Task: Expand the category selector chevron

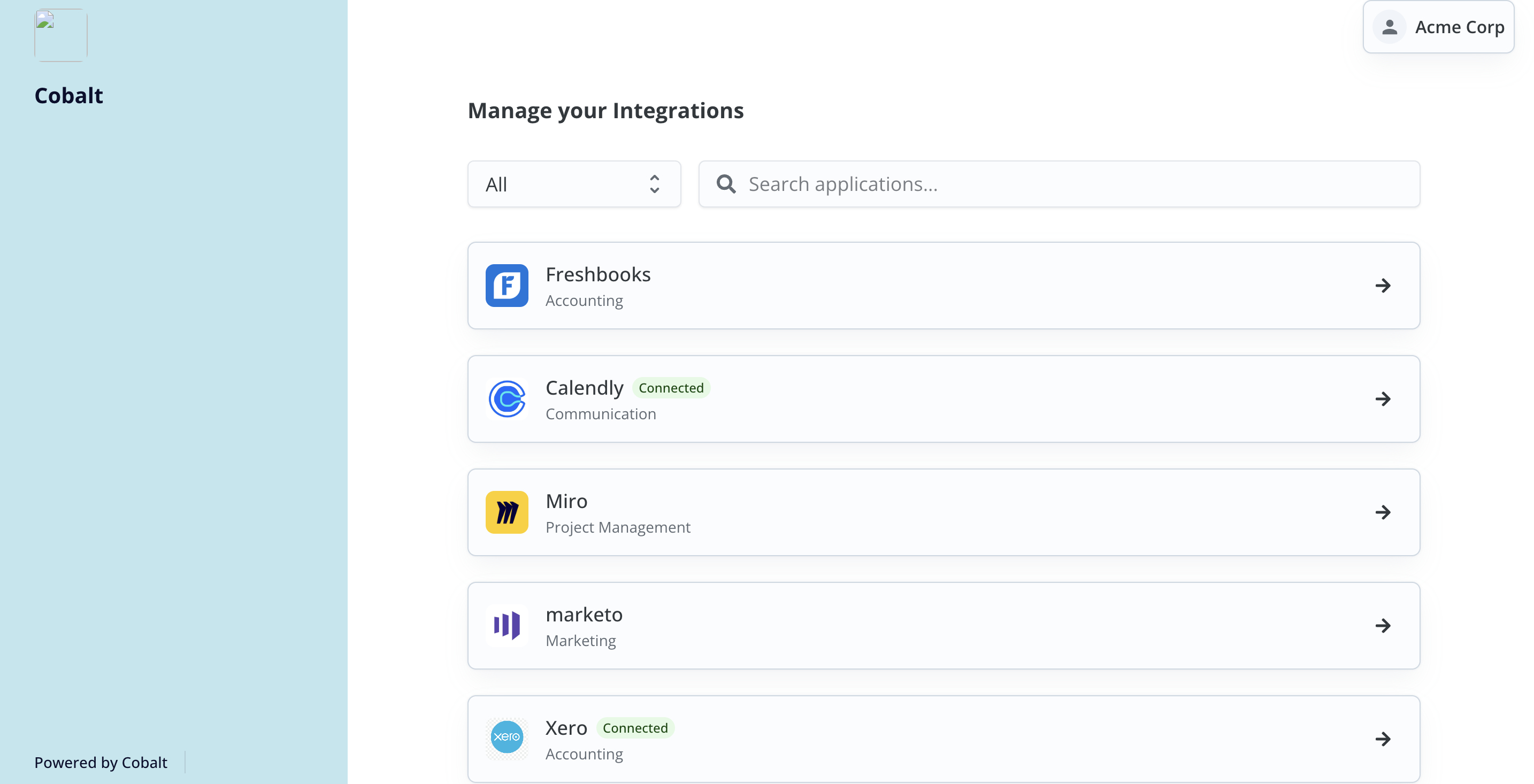Action: [654, 185]
